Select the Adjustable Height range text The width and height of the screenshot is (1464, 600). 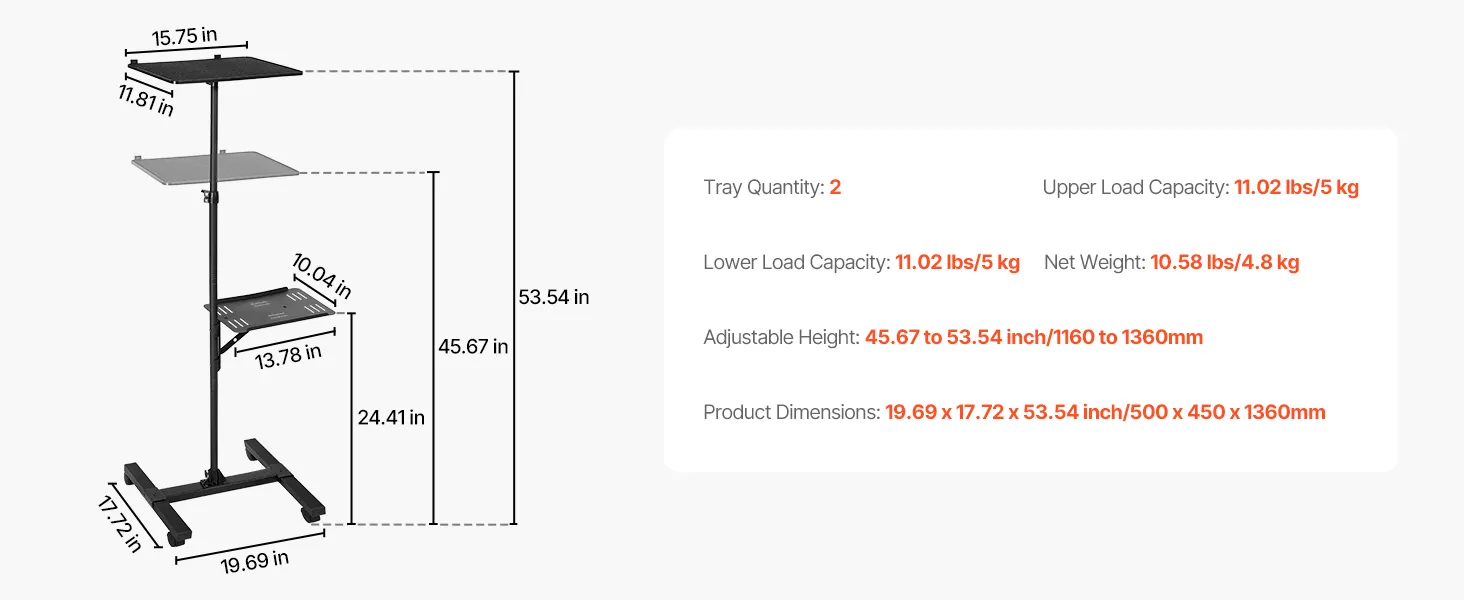1033,337
